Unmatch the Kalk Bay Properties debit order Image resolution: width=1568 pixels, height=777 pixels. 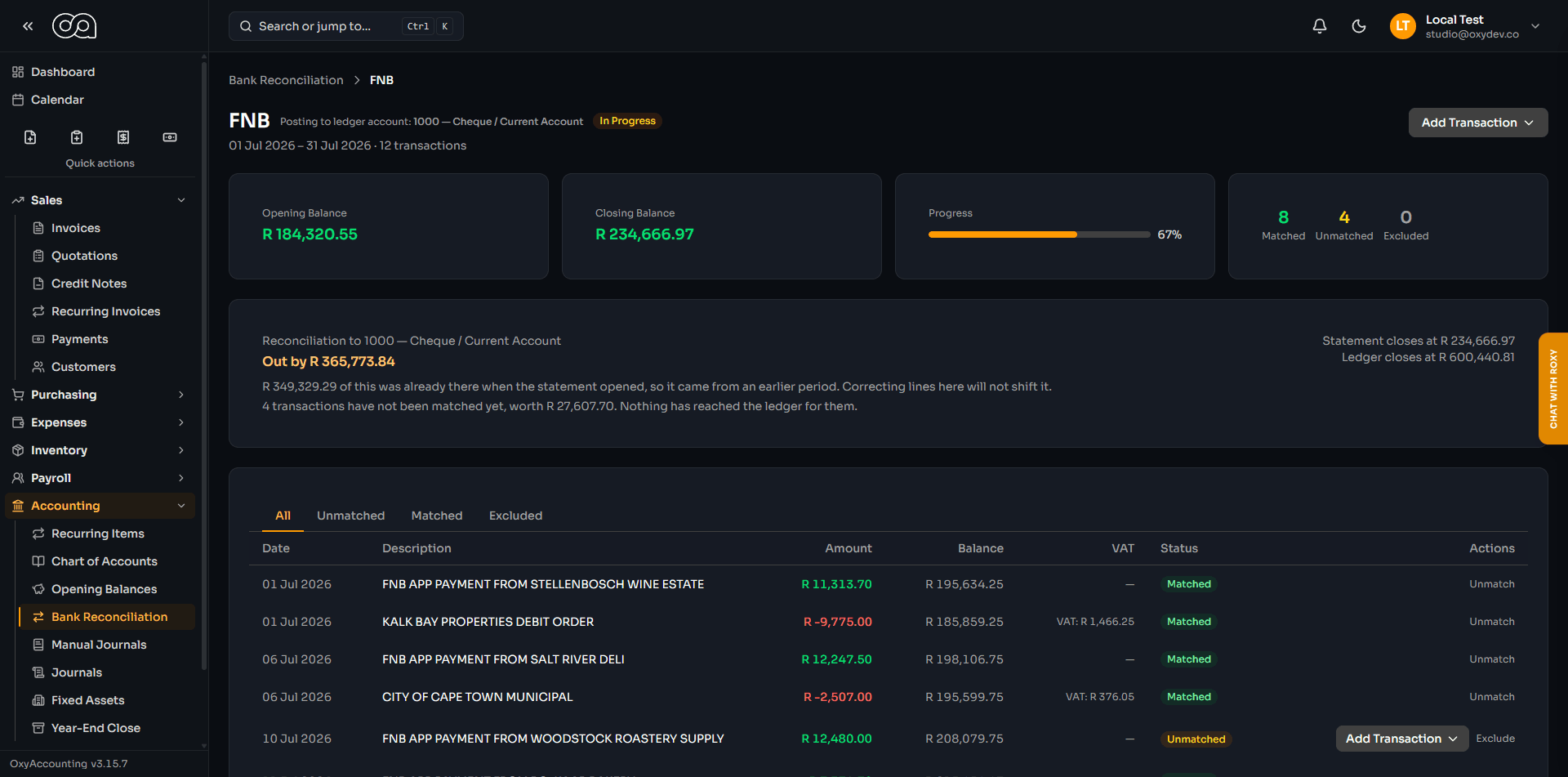1492,622
